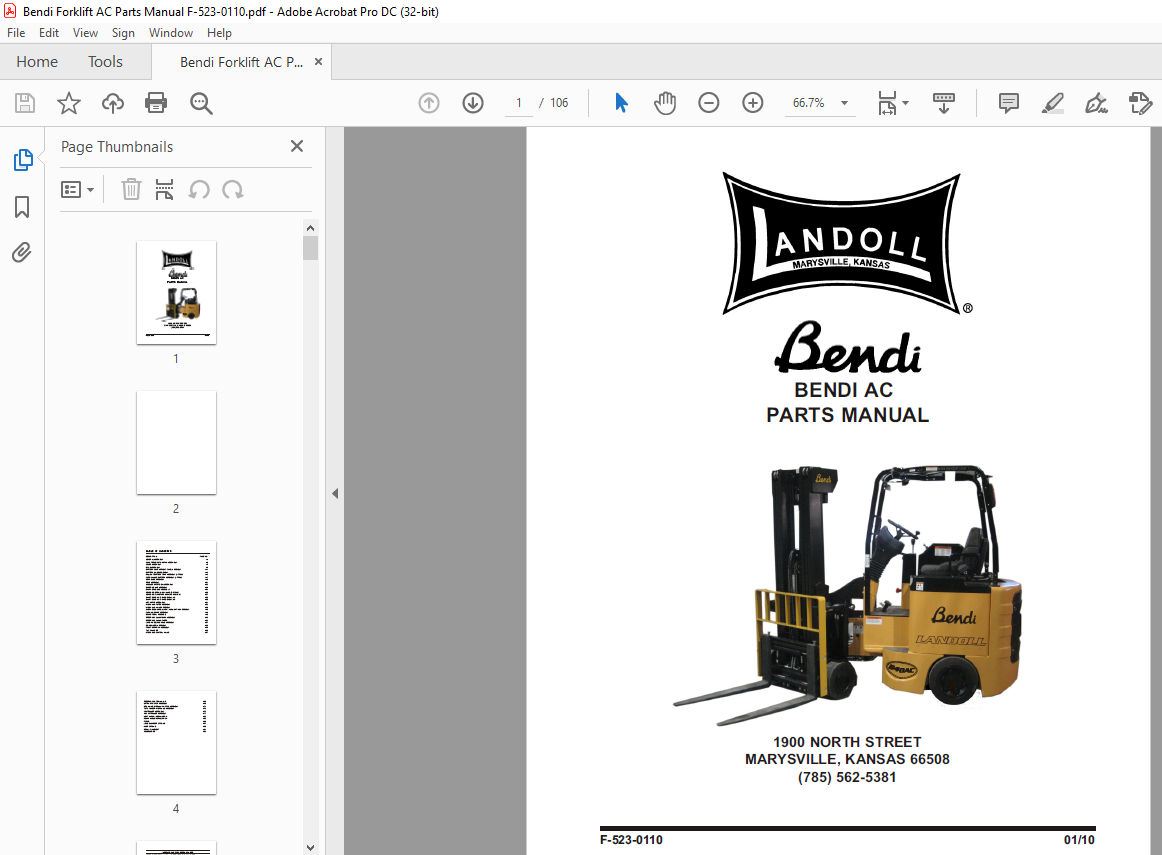Image resolution: width=1162 pixels, height=855 pixels.
Task: Click thumbnail scrollbar down arrow
Action: [311, 848]
